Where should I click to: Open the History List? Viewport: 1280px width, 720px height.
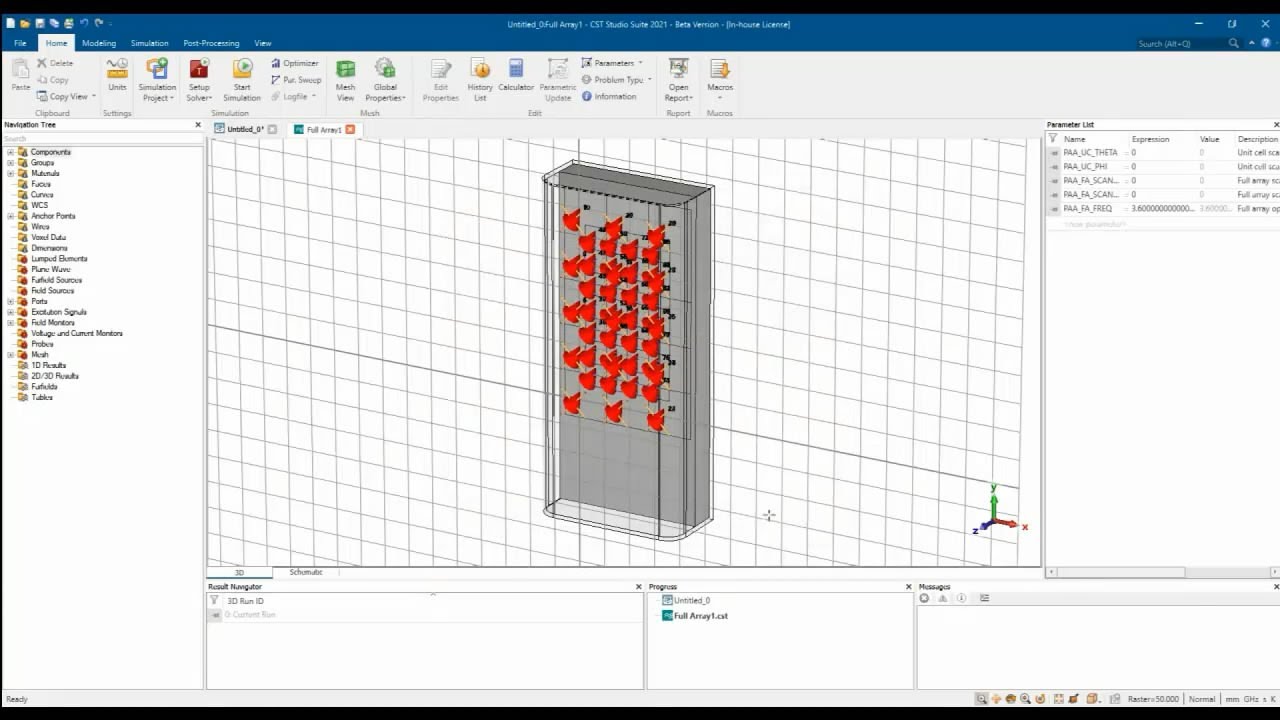pos(480,79)
